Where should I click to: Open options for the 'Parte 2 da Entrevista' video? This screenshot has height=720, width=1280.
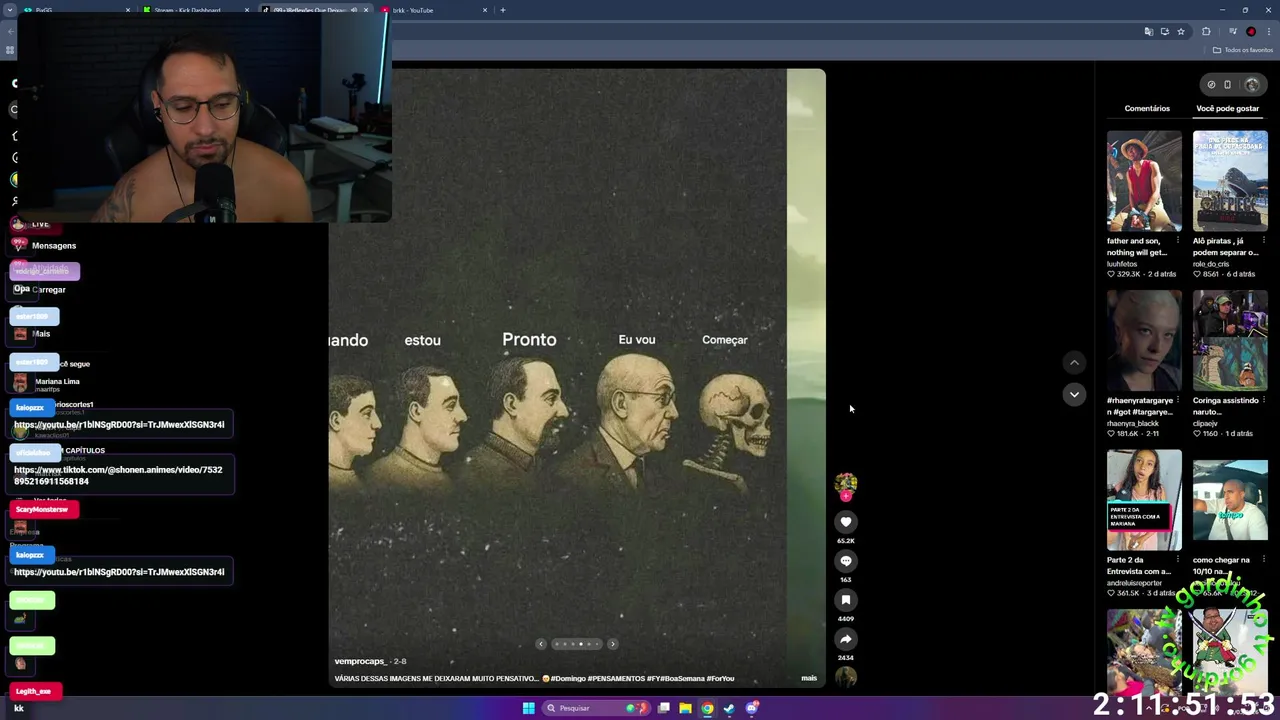pyautogui.click(x=1178, y=560)
